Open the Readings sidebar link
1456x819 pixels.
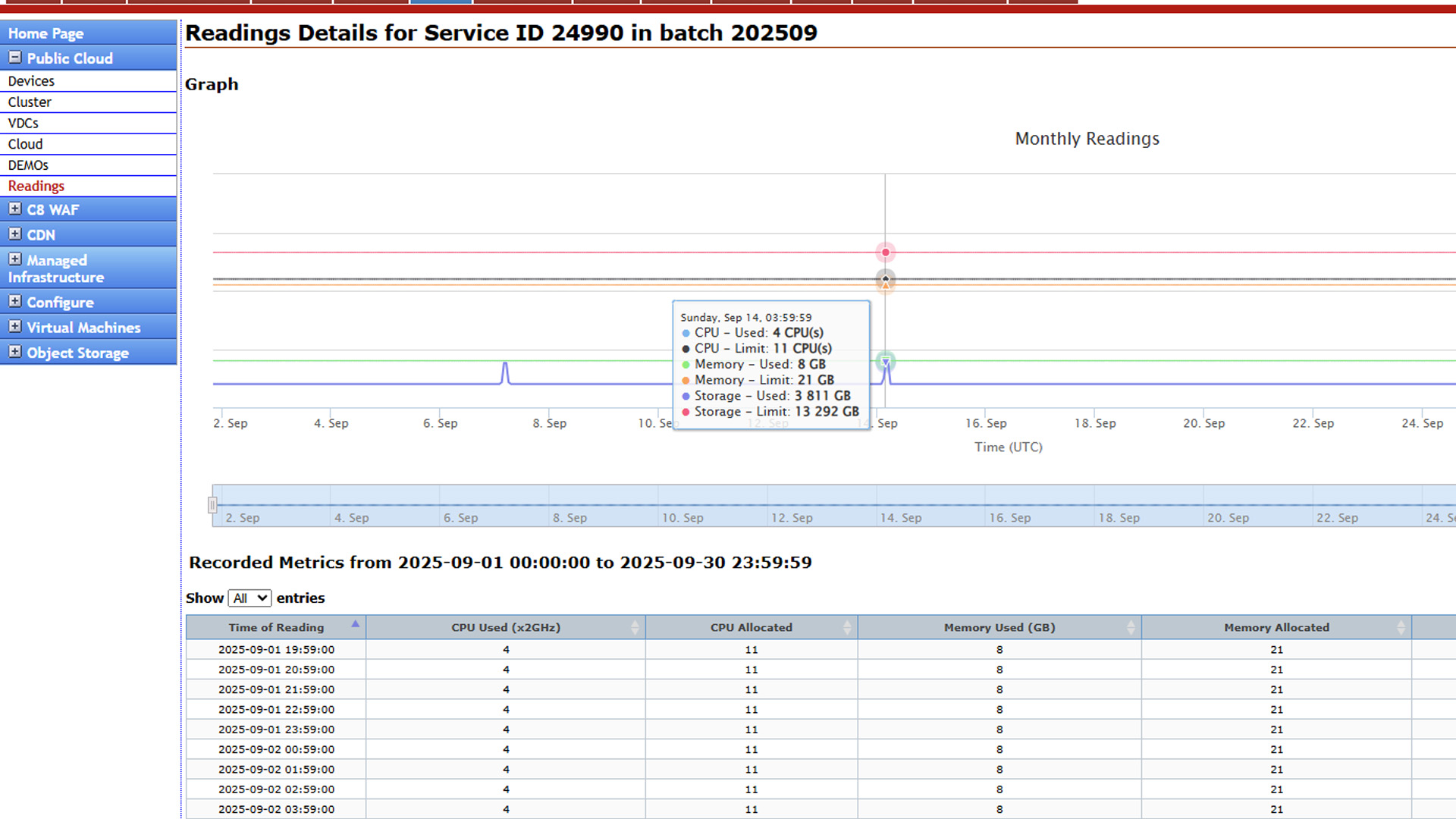[36, 186]
